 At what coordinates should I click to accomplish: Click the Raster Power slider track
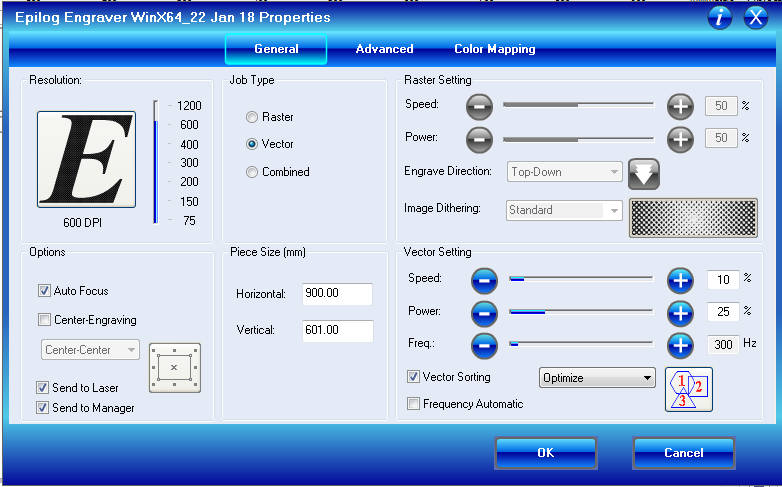click(578, 139)
